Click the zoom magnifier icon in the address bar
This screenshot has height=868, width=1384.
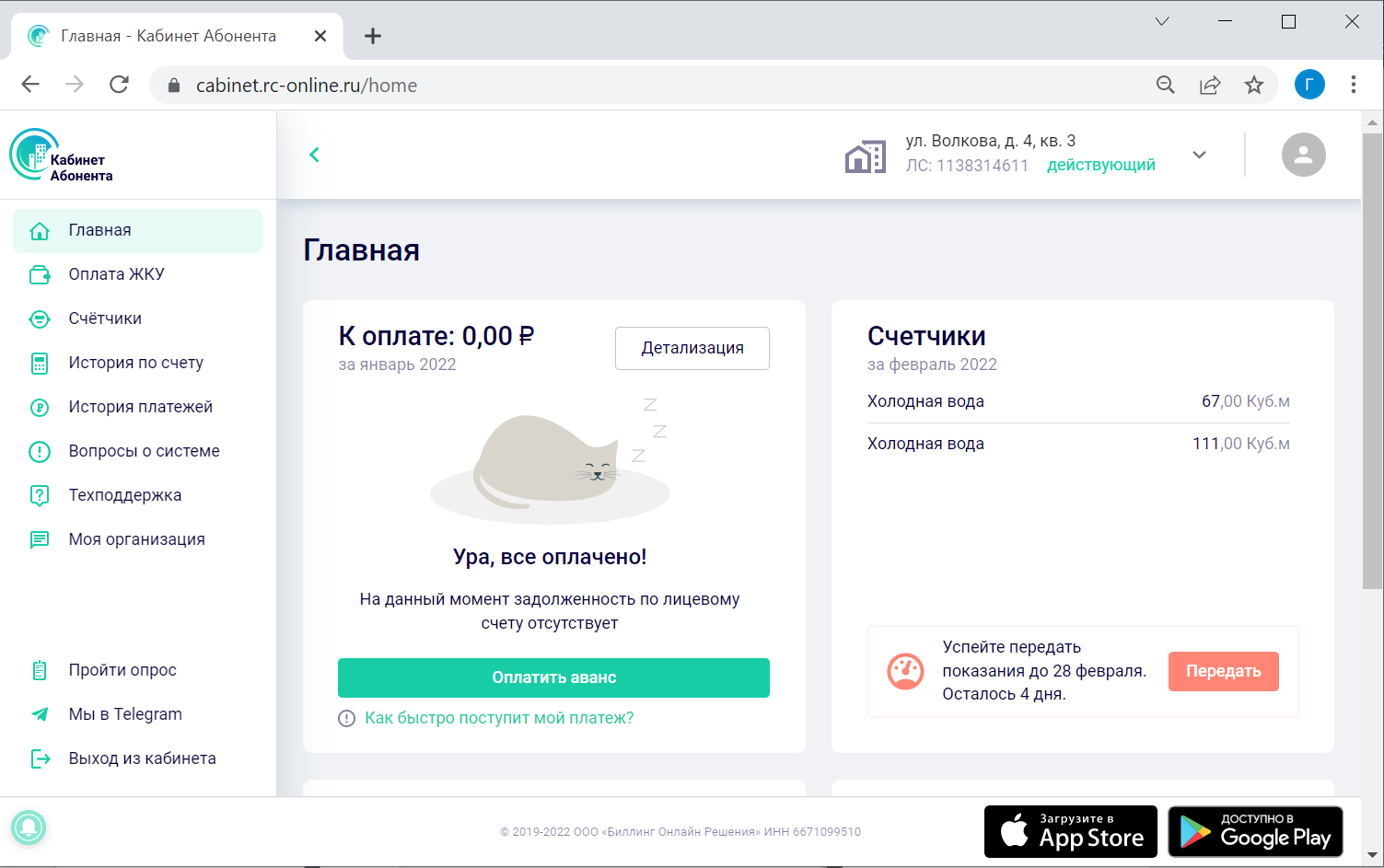tap(1165, 85)
